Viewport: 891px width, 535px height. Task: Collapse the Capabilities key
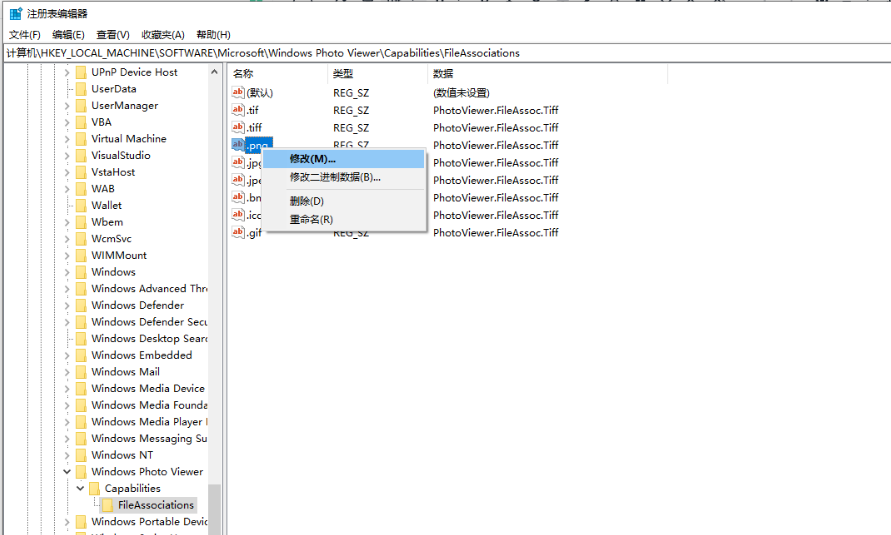click(x=80, y=488)
